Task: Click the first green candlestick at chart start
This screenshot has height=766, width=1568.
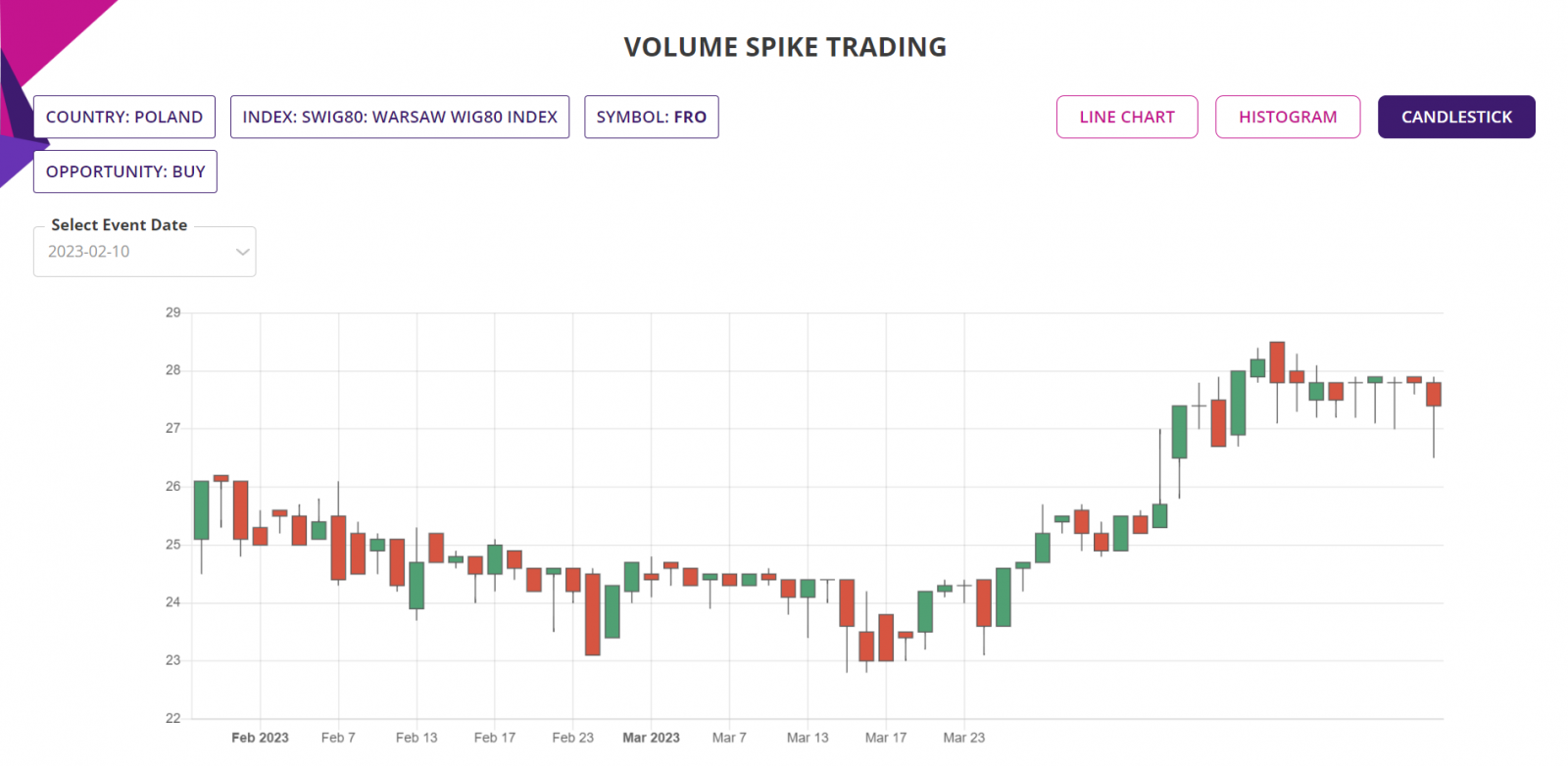Action: coord(202,510)
